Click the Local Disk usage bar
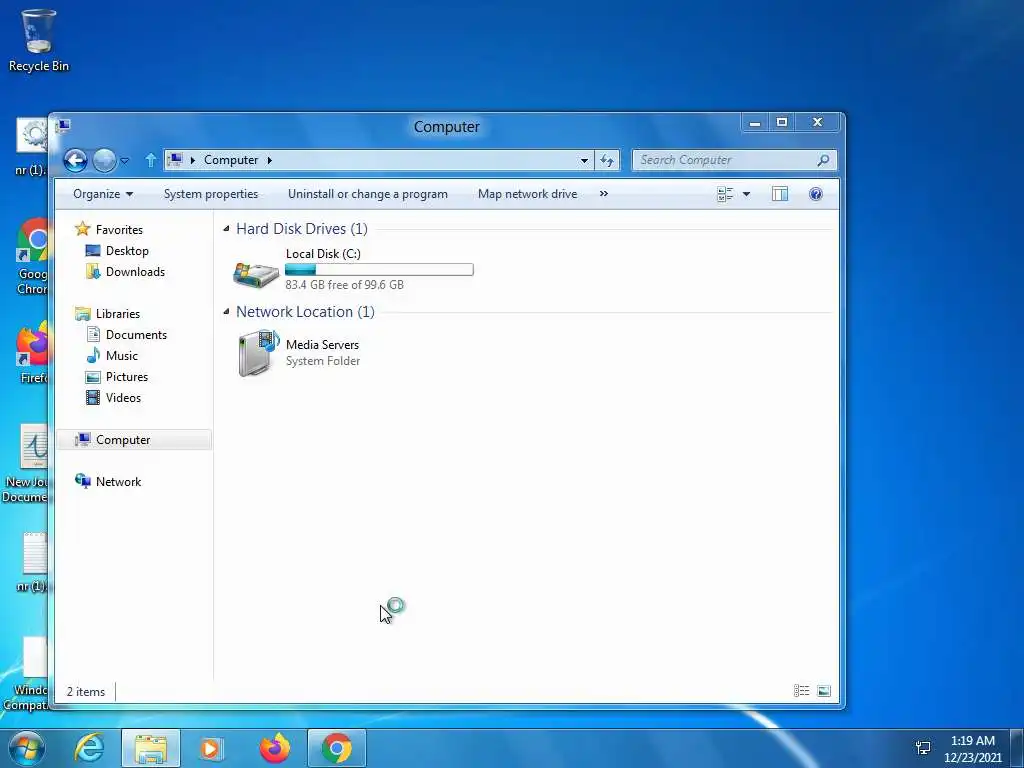Image resolution: width=1024 pixels, height=768 pixels. [379, 269]
